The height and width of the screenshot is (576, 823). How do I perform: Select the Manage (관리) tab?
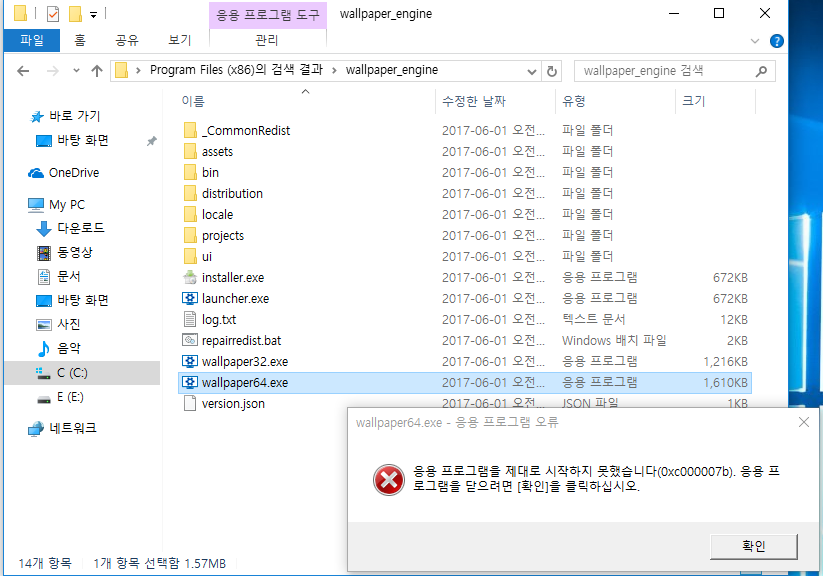click(x=267, y=40)
